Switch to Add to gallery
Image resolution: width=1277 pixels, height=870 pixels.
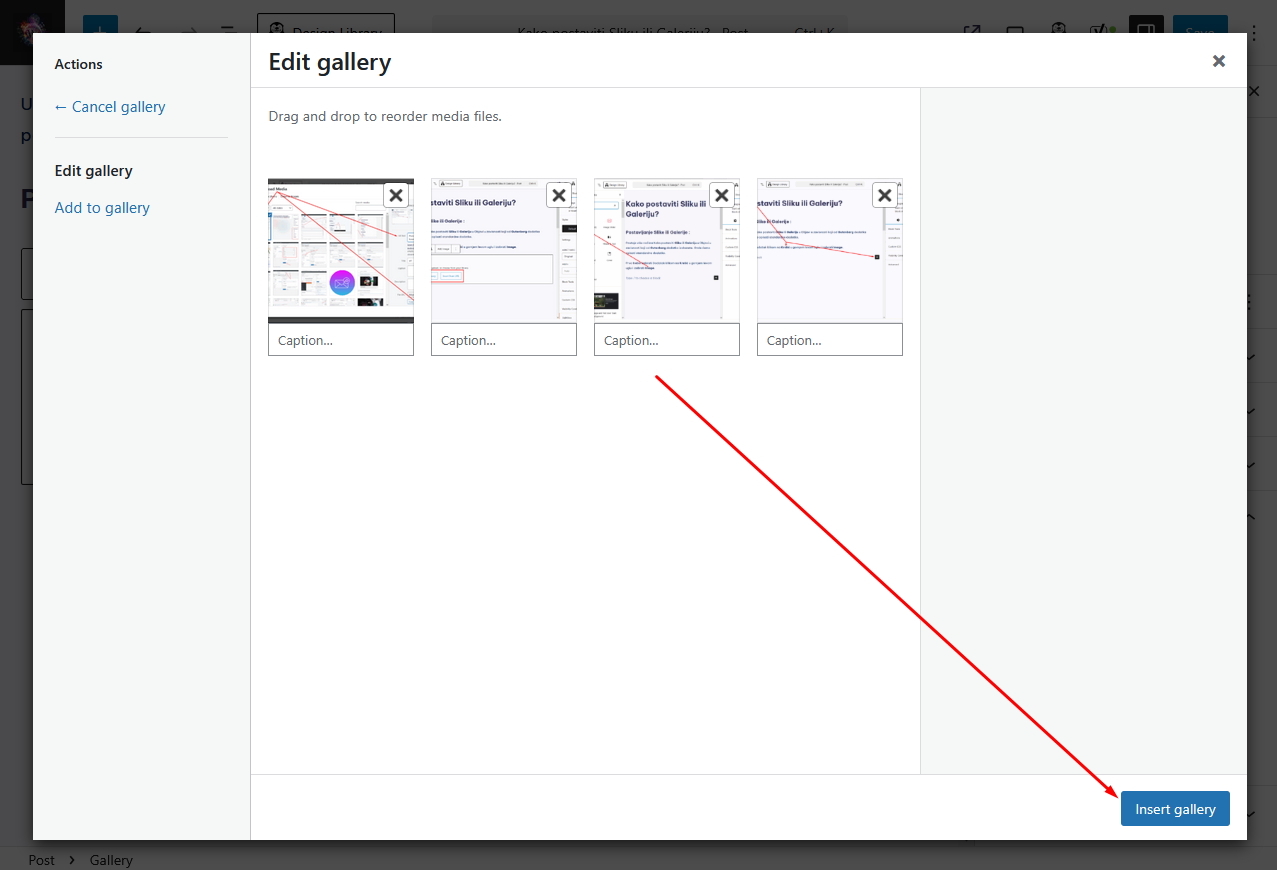coord(102,208)
